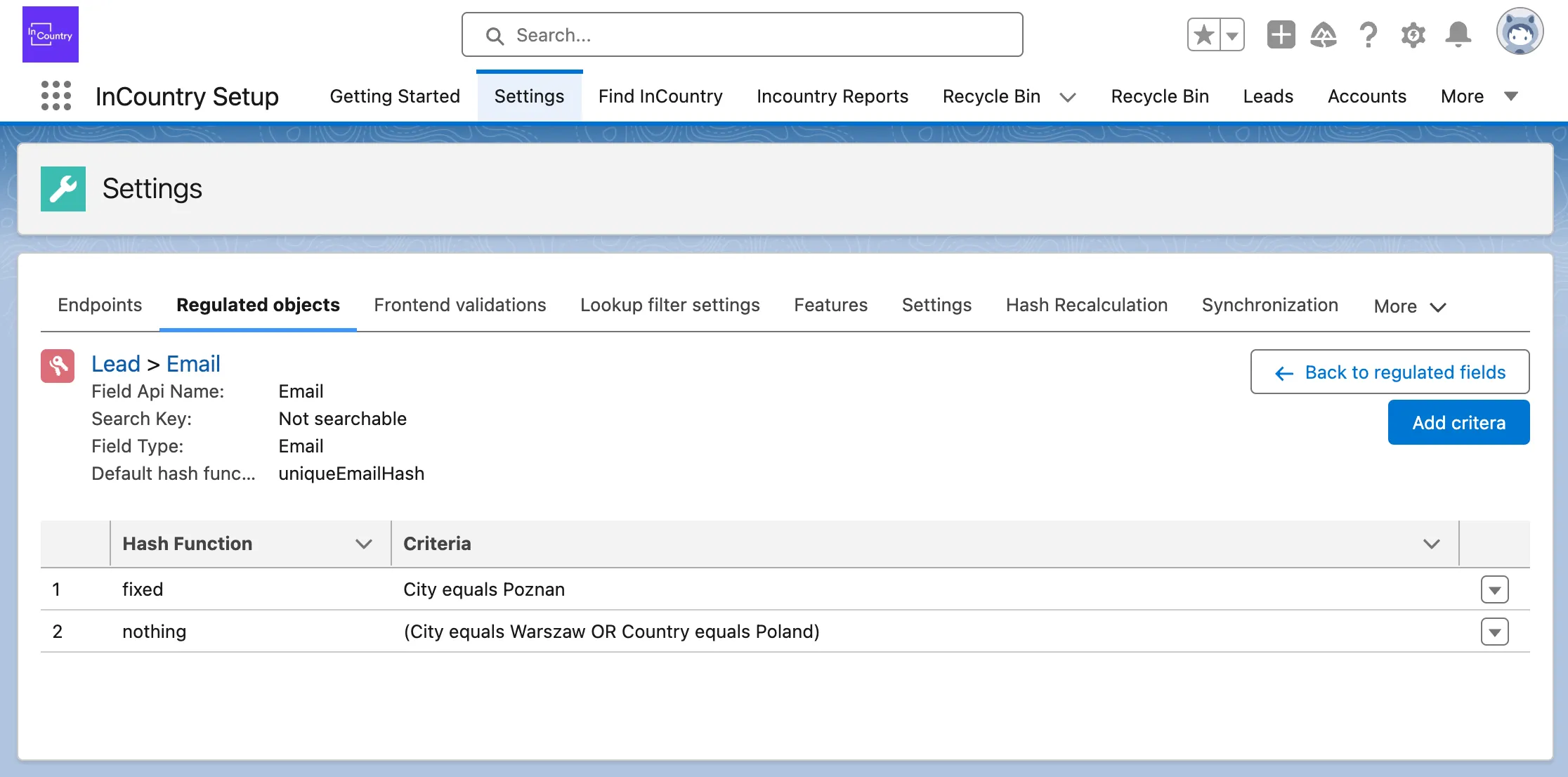The image size is (1568, 777).
Task: Click the favorites star icon
Action: [x=1204, y=34]
